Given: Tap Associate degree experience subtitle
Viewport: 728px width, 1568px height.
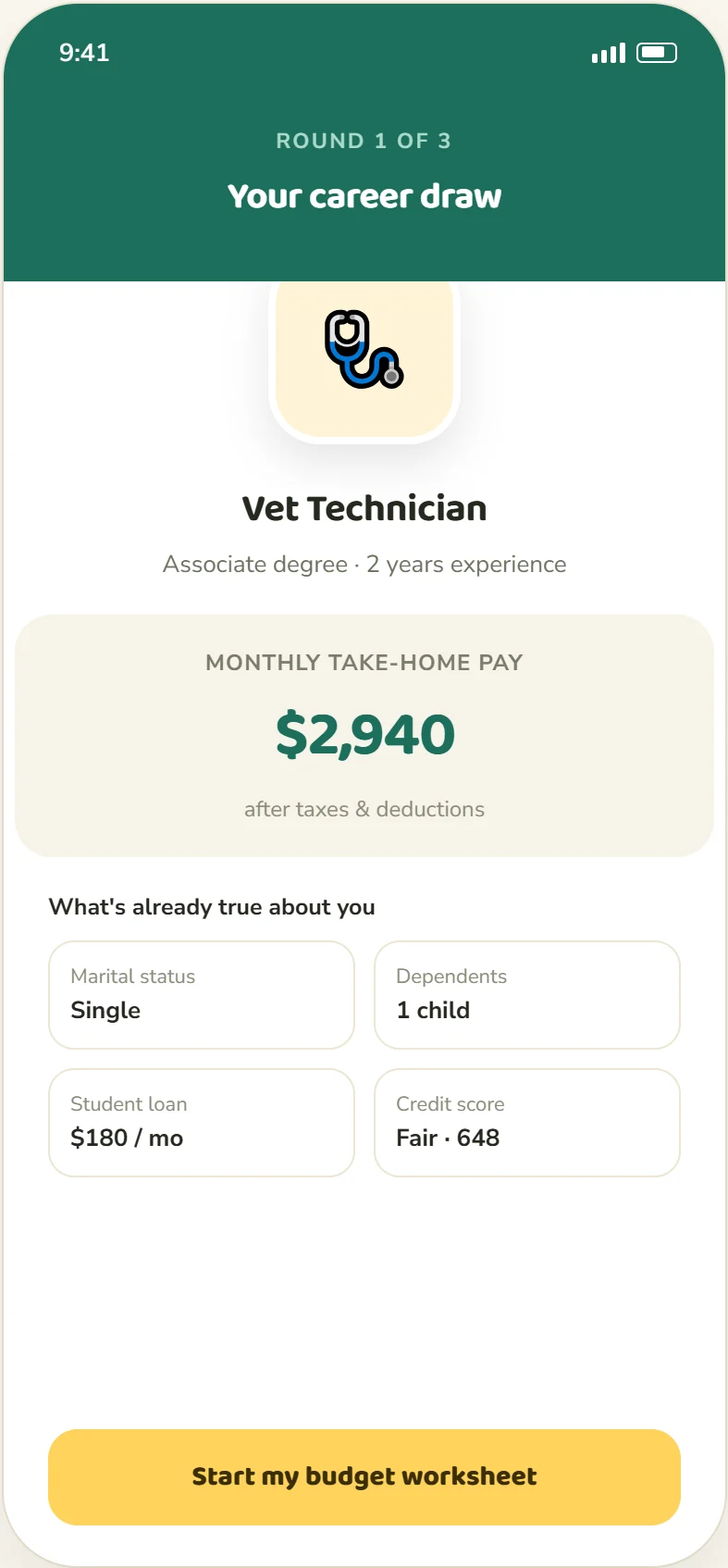Looking at the screenshot, I should (x=364, y=565).
